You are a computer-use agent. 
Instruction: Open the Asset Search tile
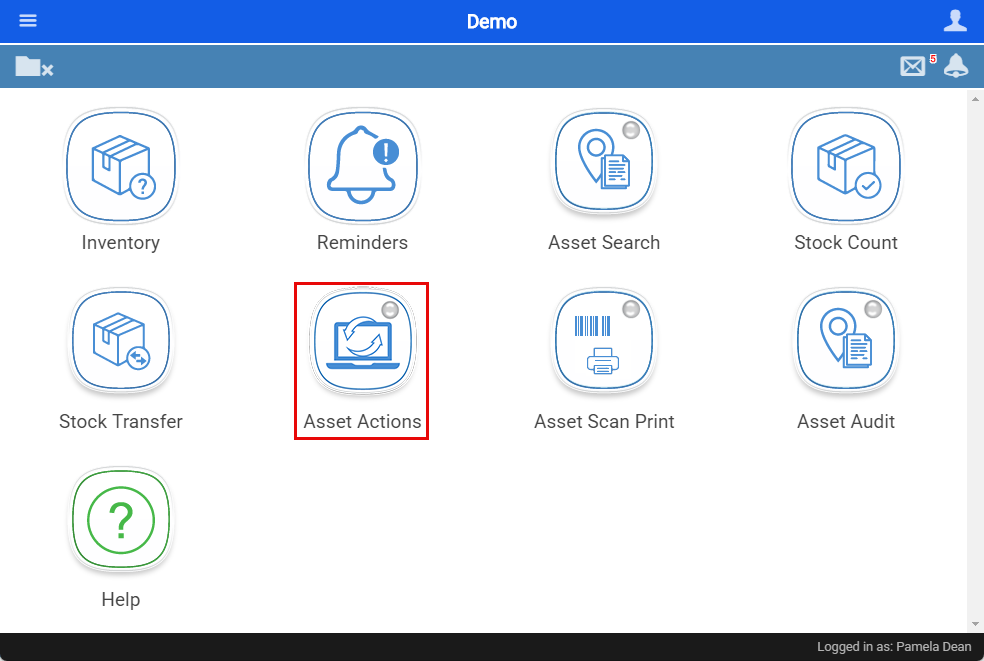tap(604, 162)
